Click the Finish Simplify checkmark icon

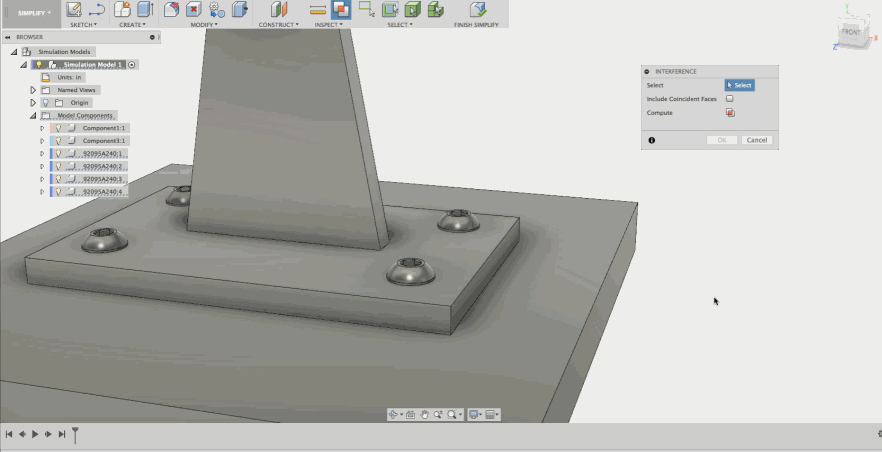[477, 10]
